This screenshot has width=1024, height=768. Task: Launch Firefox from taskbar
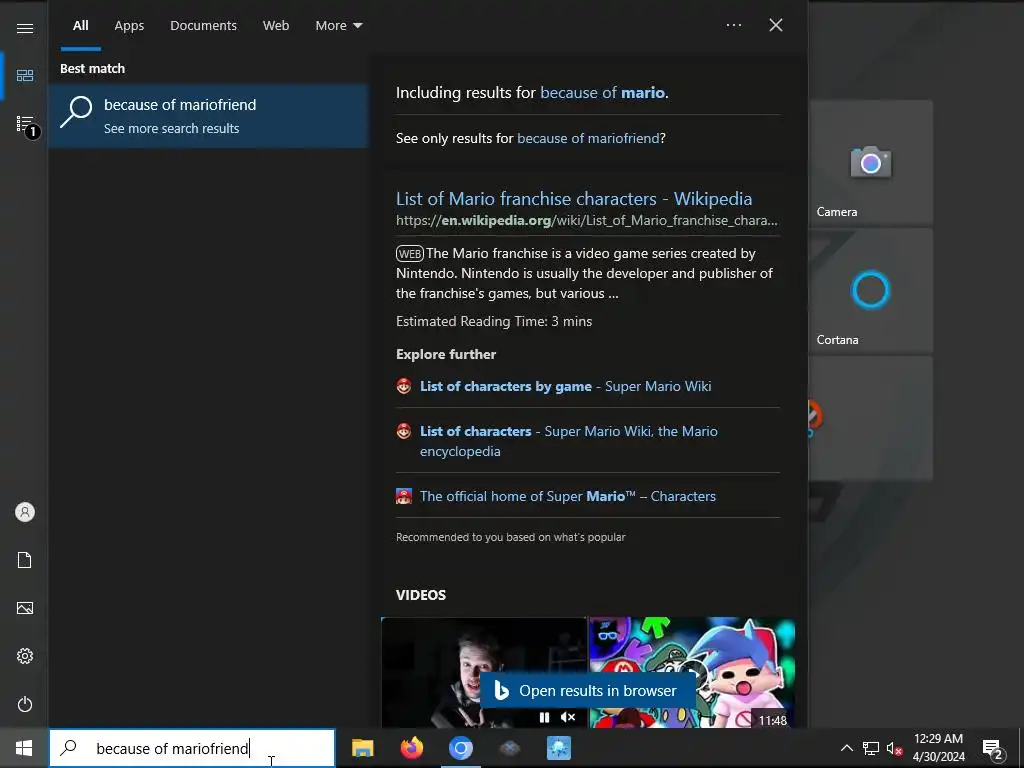coord(411,748)
